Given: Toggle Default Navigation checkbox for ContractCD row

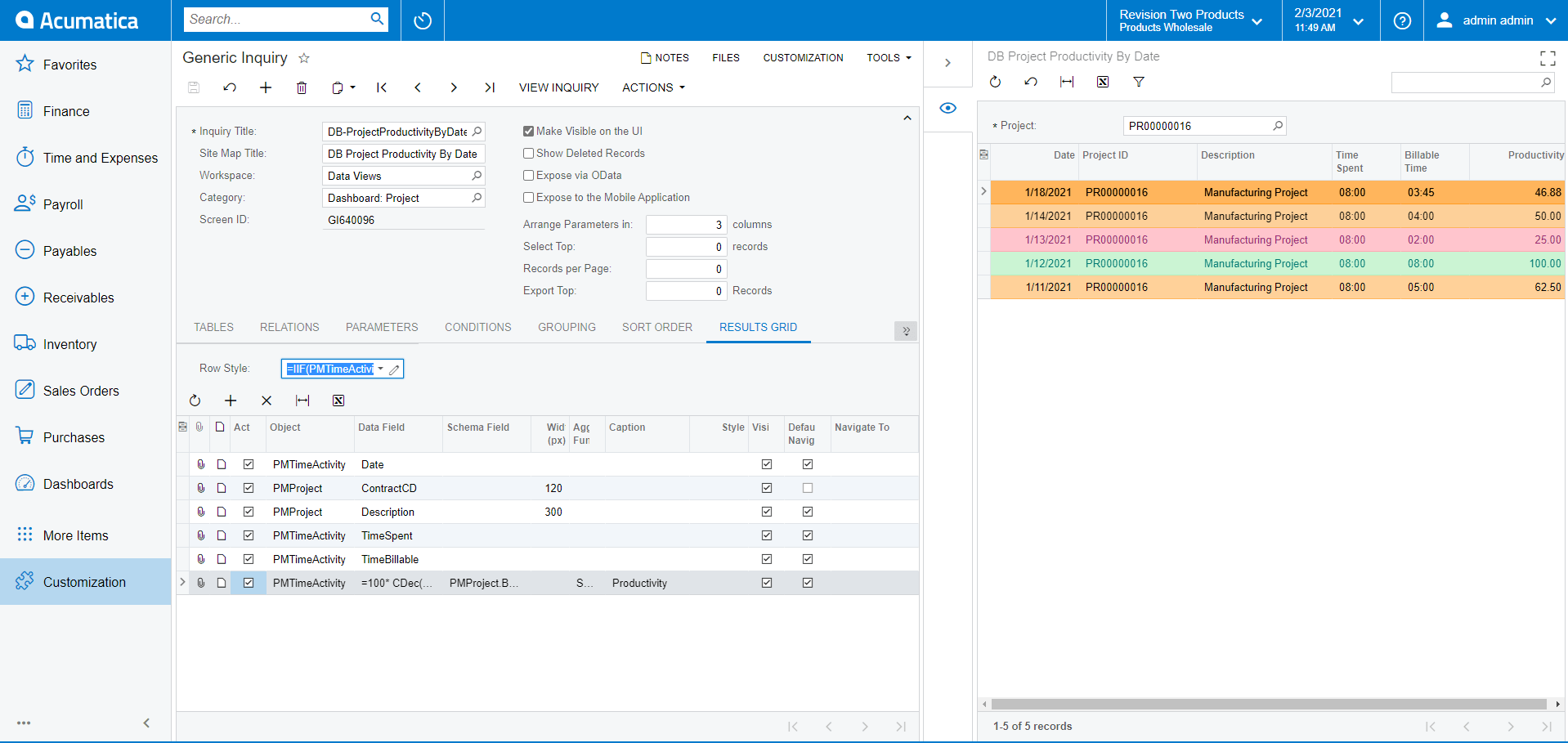Looking at the screenshot, I should tap(808, 488).
